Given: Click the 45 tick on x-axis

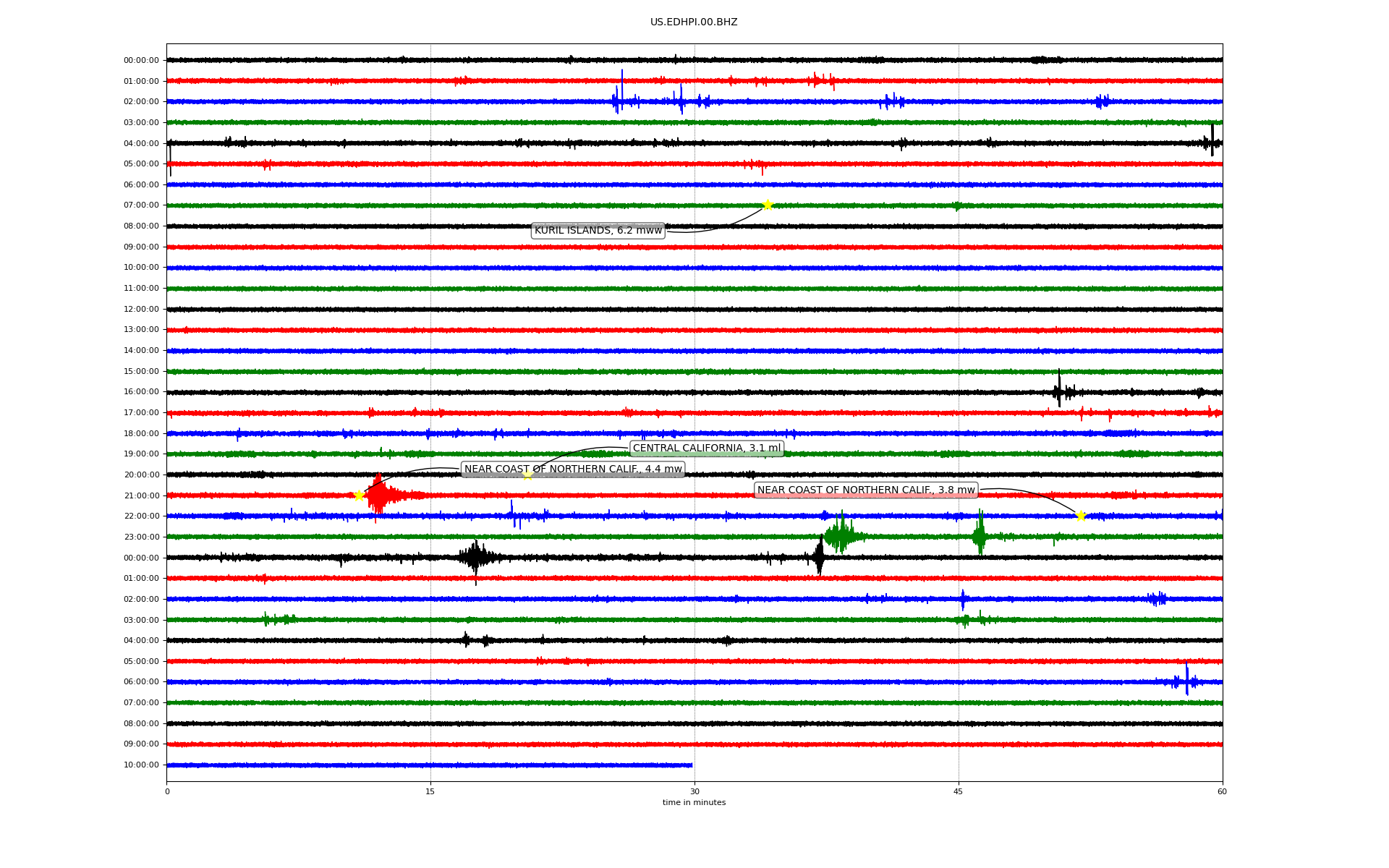Looking at the screenshot, I should click(959, 791).
